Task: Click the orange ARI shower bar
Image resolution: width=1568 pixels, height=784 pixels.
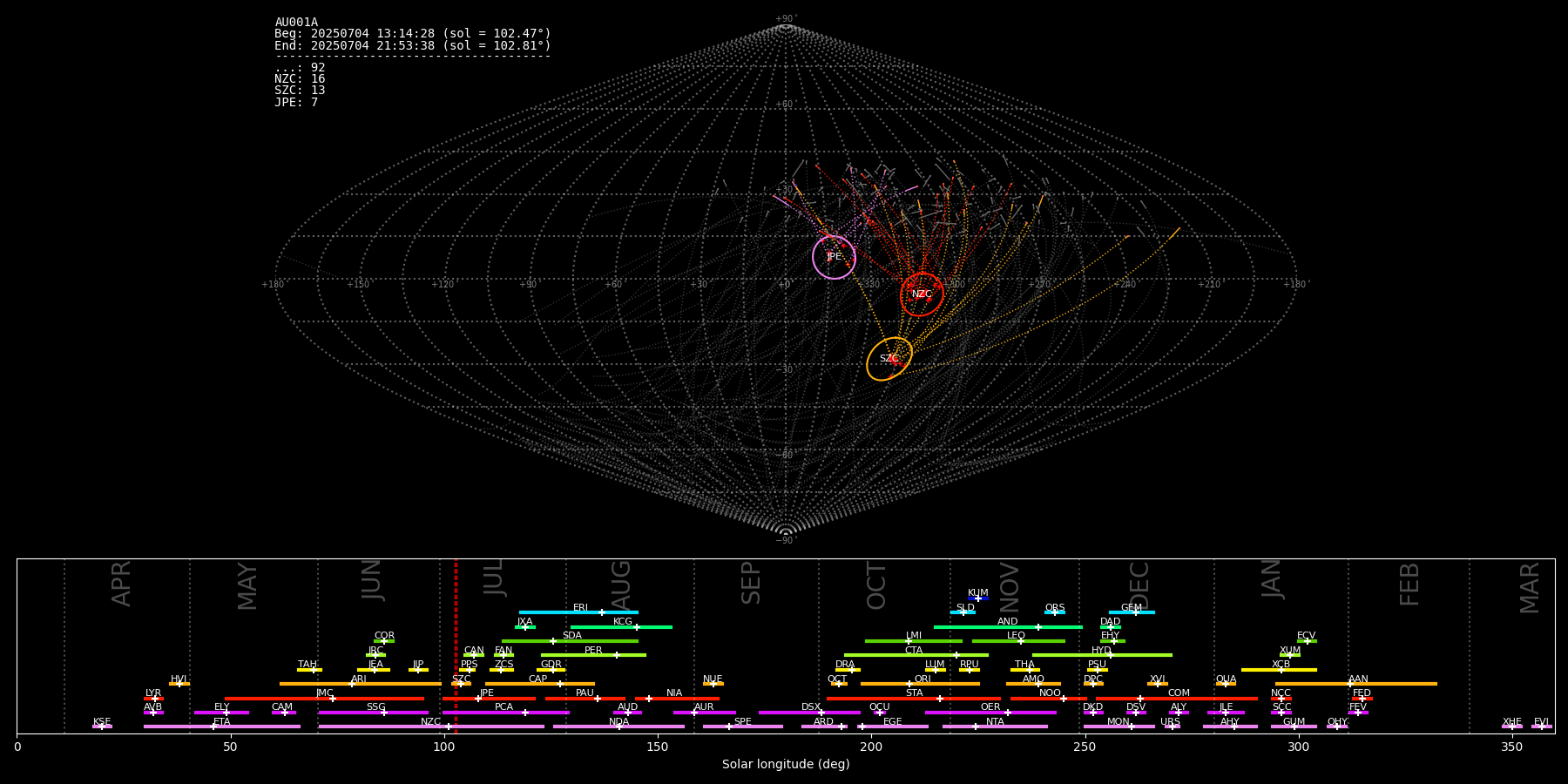Action: [x=361, y=684]
